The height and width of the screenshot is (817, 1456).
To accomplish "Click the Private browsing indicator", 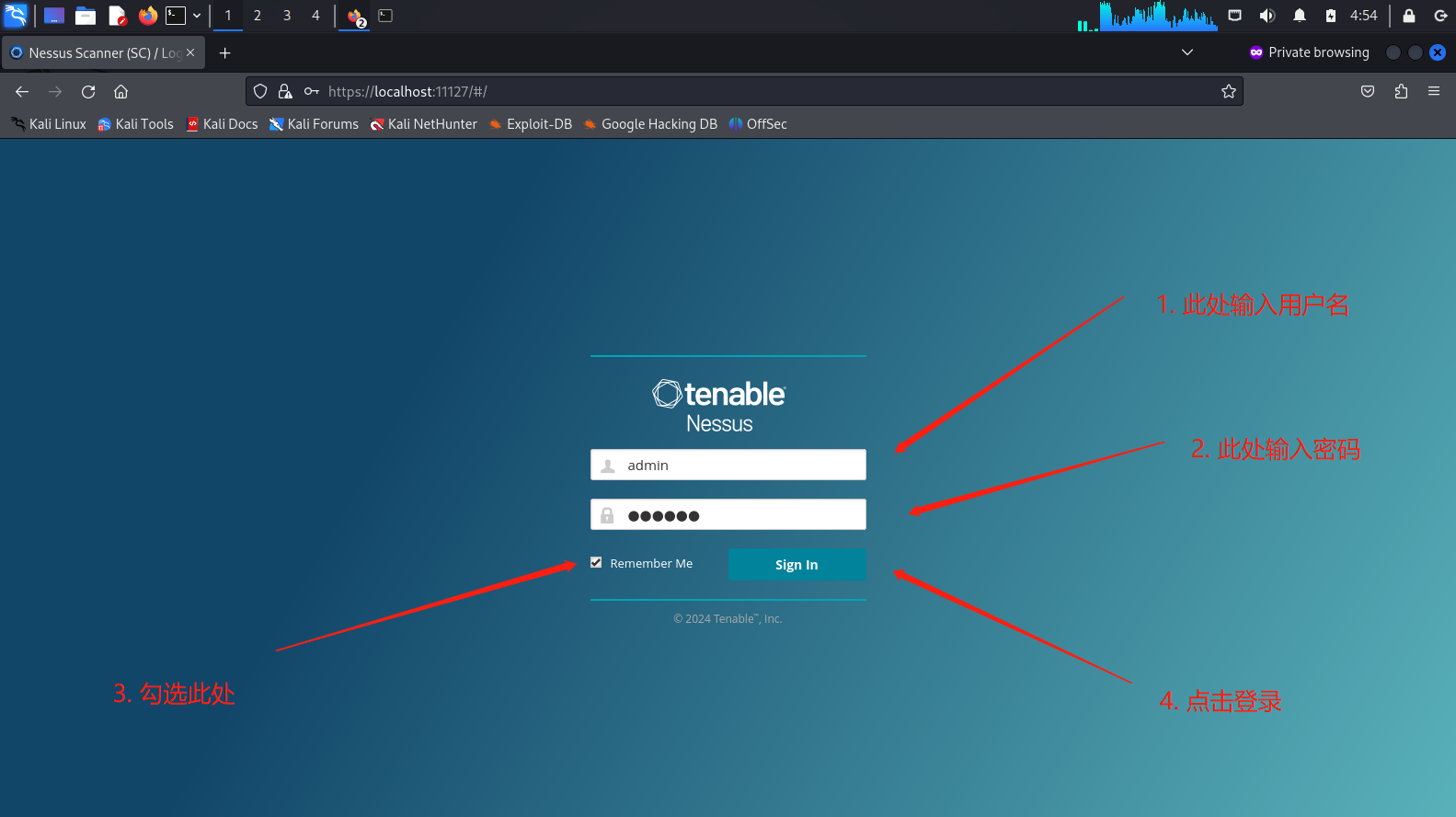I will tap(1309, 52).
